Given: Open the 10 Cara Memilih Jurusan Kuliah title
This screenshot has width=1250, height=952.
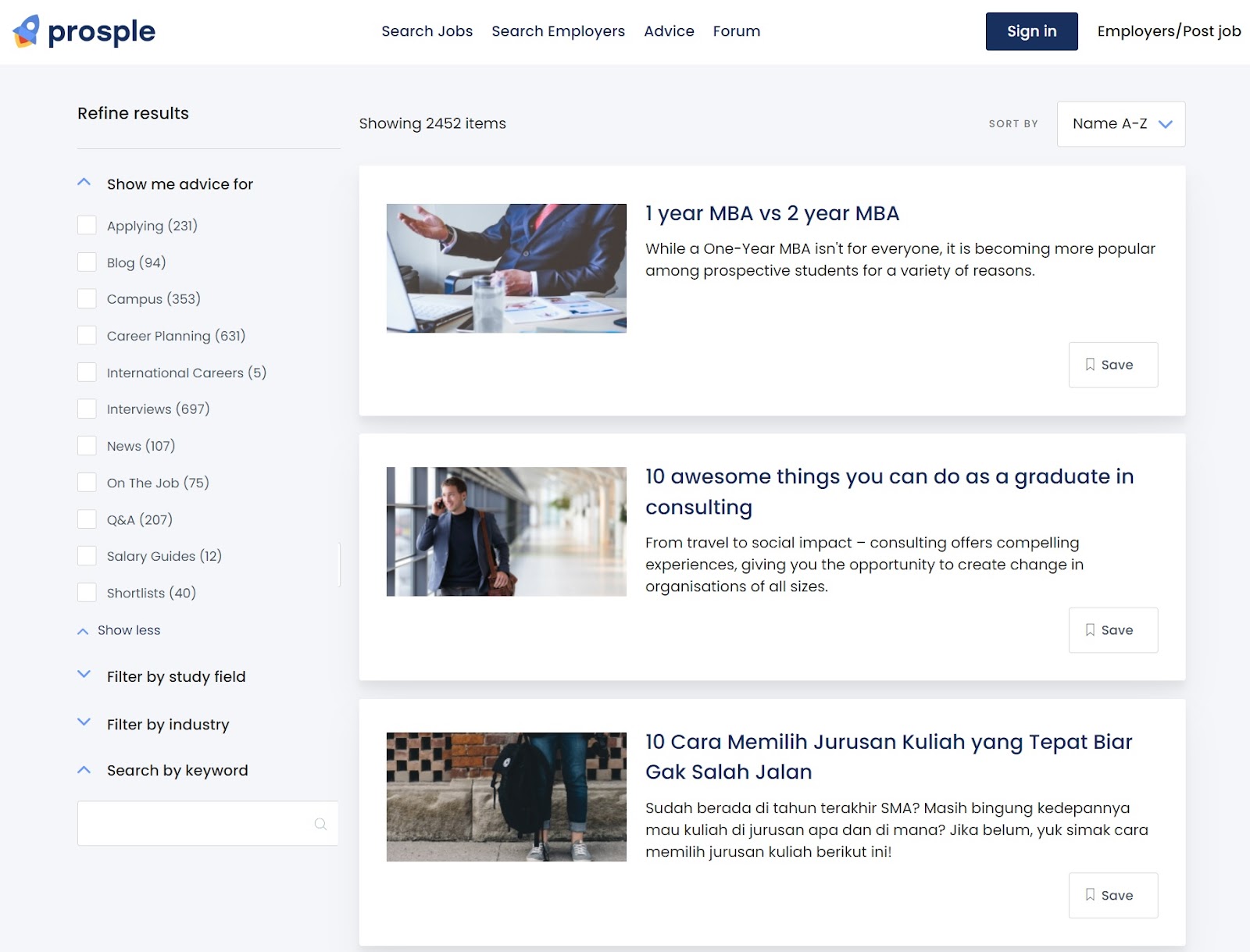Looking at the screenshot, I should click(888, 757).
